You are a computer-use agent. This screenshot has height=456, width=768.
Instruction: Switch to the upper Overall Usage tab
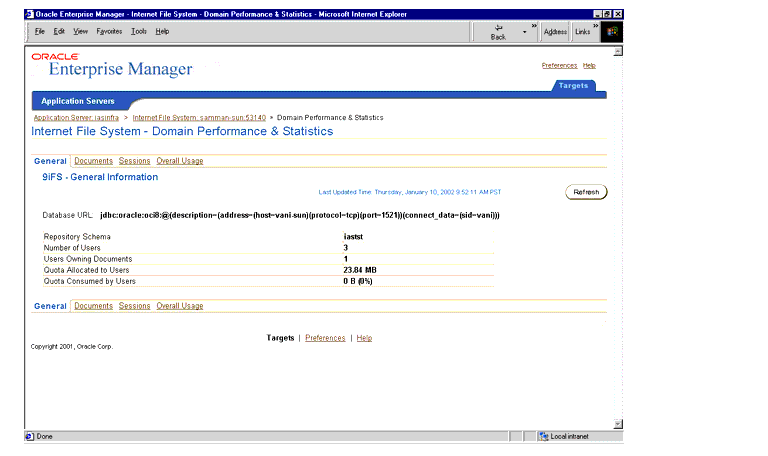pyautogui.click(x=180, y=161)
